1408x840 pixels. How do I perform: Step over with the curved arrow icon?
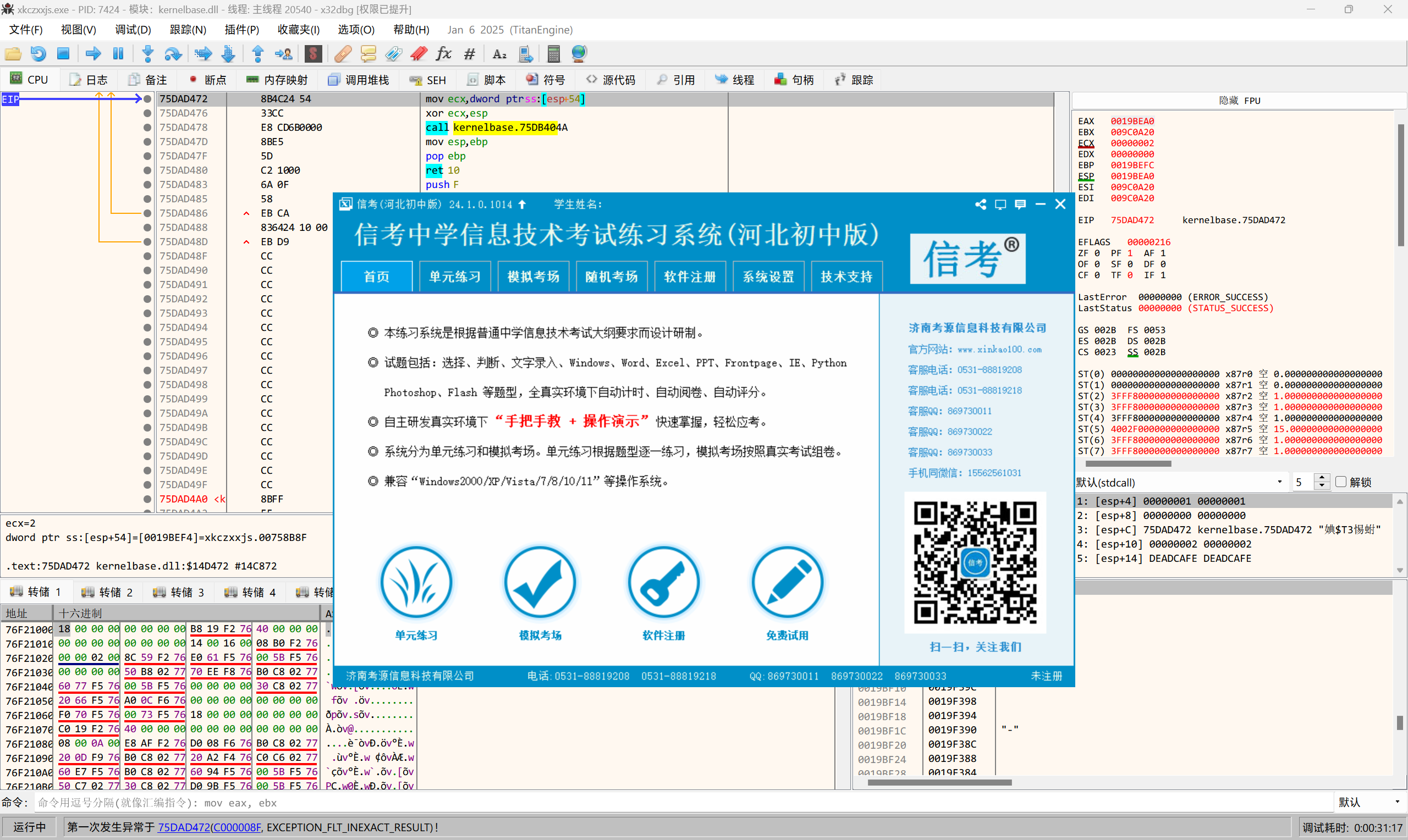coord(173,54)
